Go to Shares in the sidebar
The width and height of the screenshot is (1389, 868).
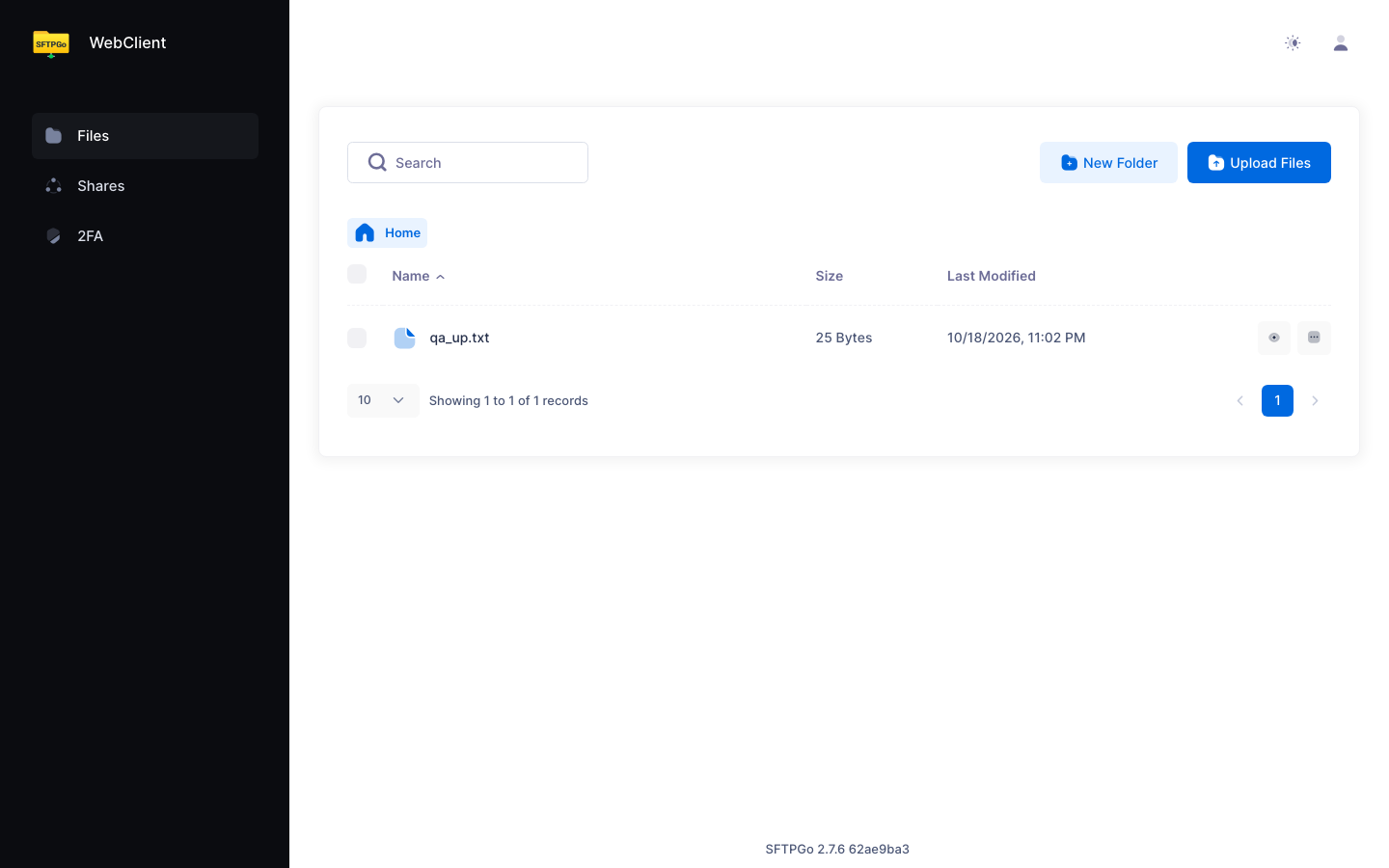[x=145, y=186]
